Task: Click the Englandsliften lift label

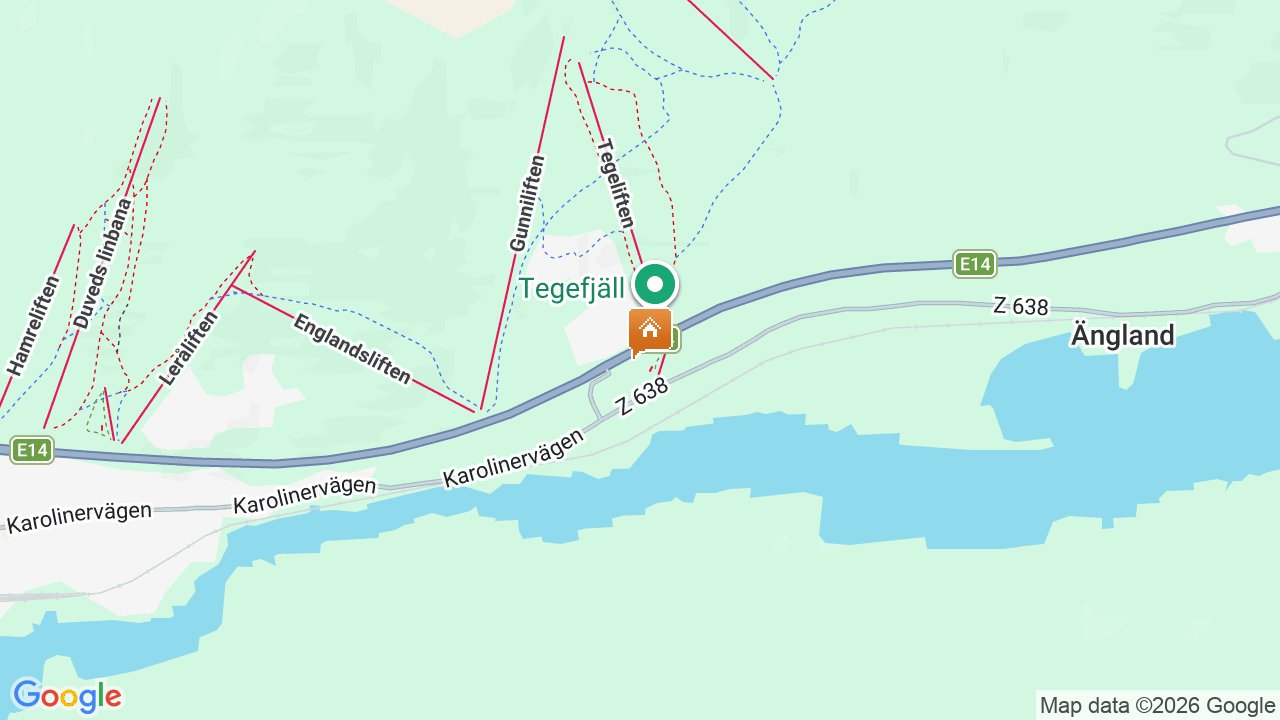Action: tap(352, 349)
